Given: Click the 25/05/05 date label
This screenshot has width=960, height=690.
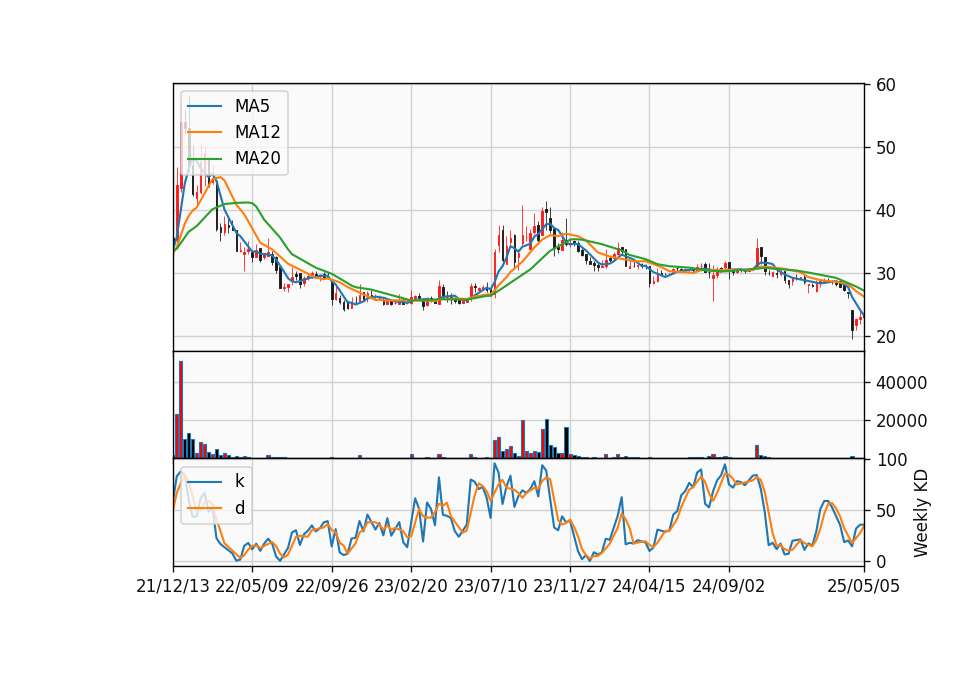Looking at the screenshot, I should point(863,586).
